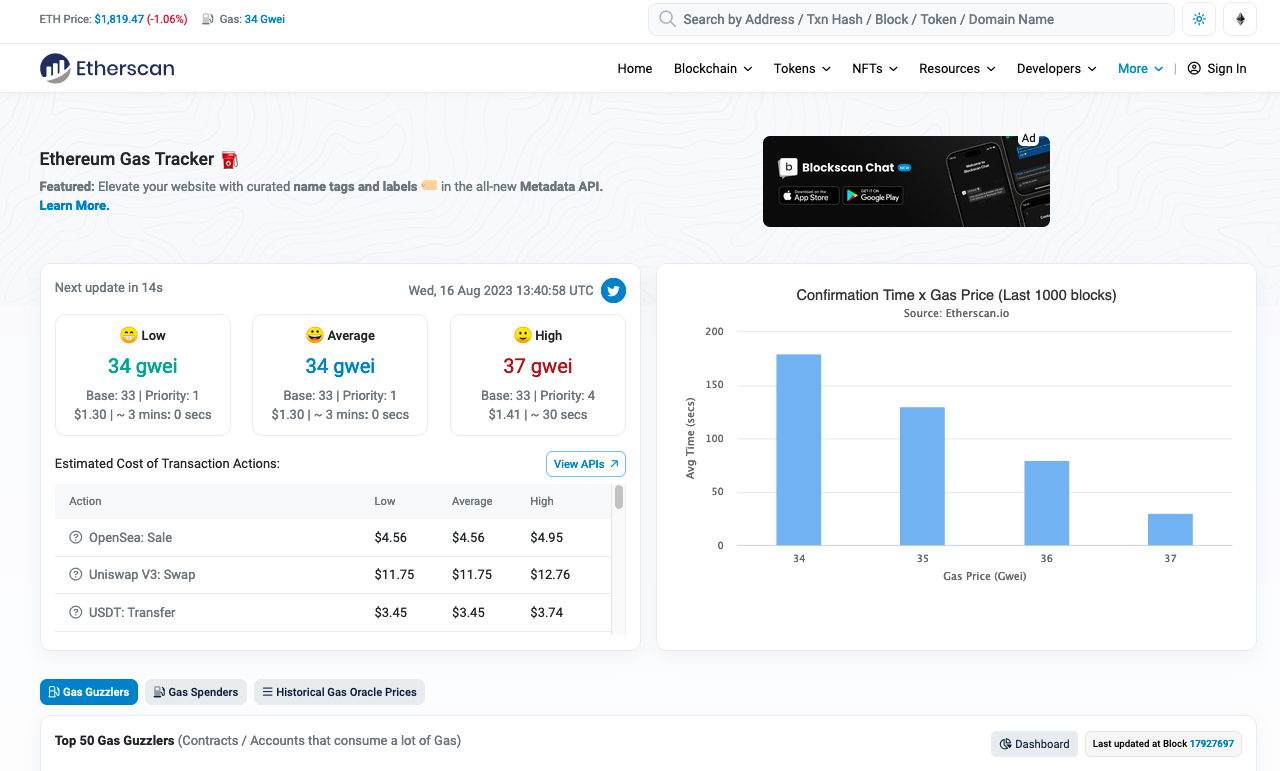Click the Sign In link
This screenshot has width=1280, height=771.
click(1217, 68)
